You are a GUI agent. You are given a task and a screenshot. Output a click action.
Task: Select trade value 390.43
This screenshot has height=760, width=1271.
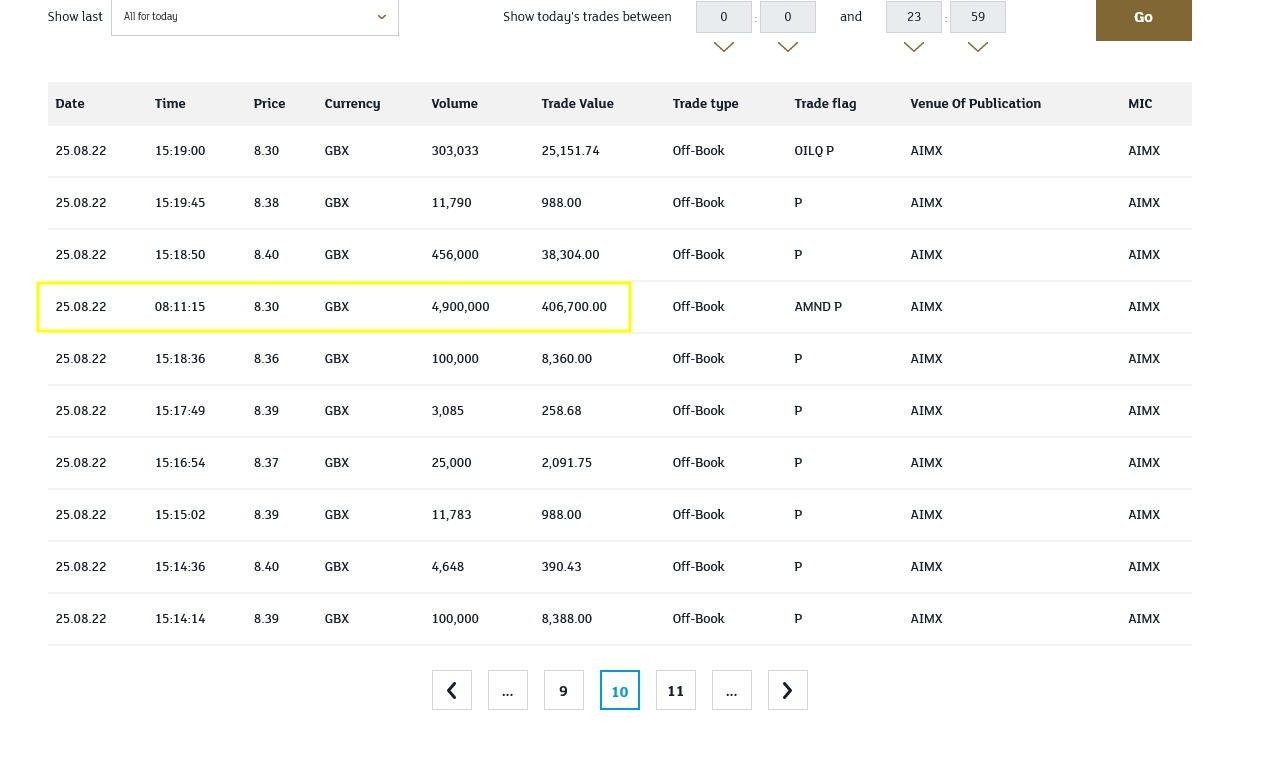561,567
